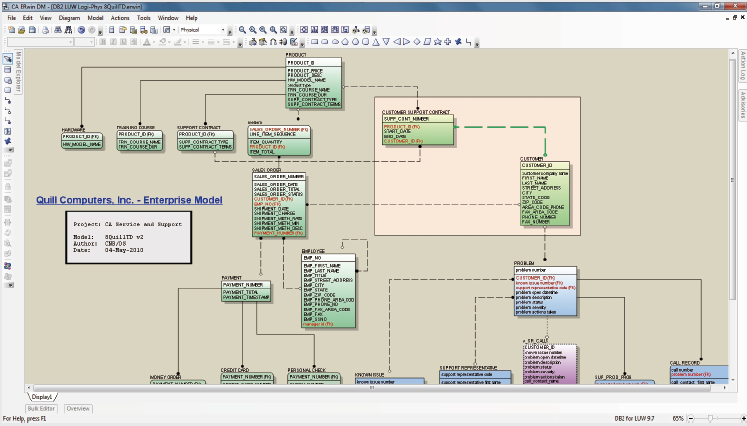Pick the rectangle drawing shape tool
Image resolution: width=747 pixels, height=426 pixels.
pos(314,42)
